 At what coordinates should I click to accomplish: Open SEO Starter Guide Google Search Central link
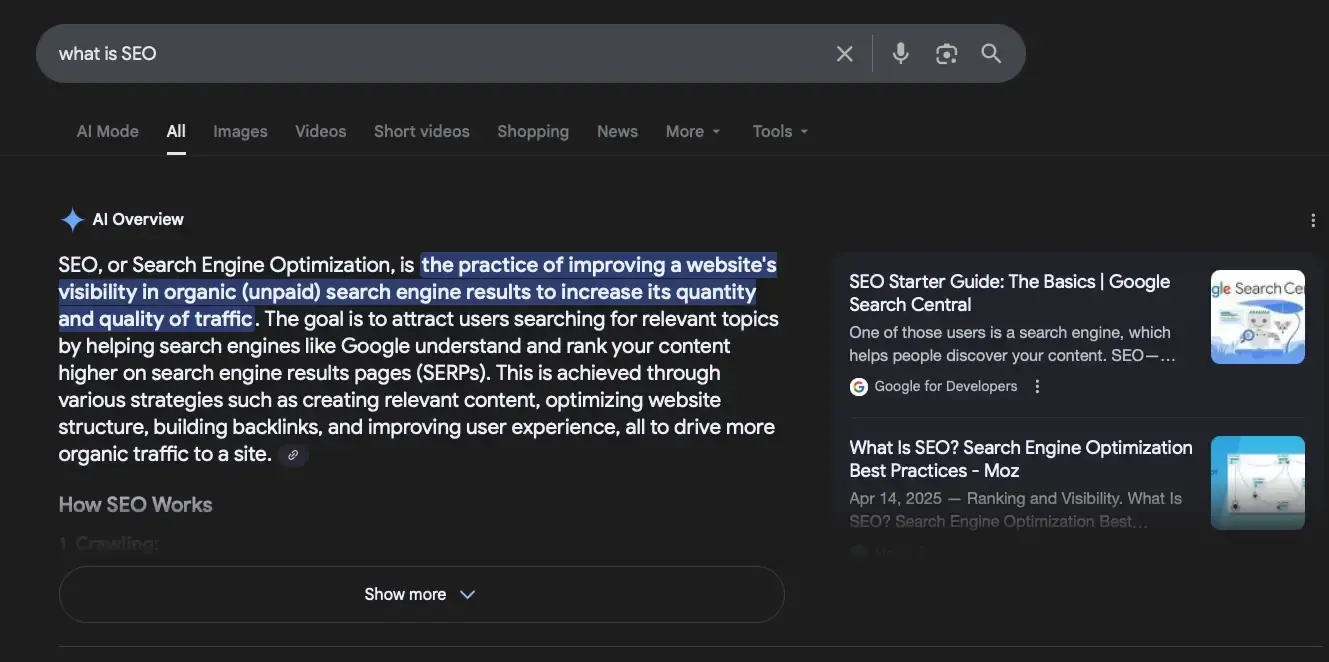[x=1009, y=293]
